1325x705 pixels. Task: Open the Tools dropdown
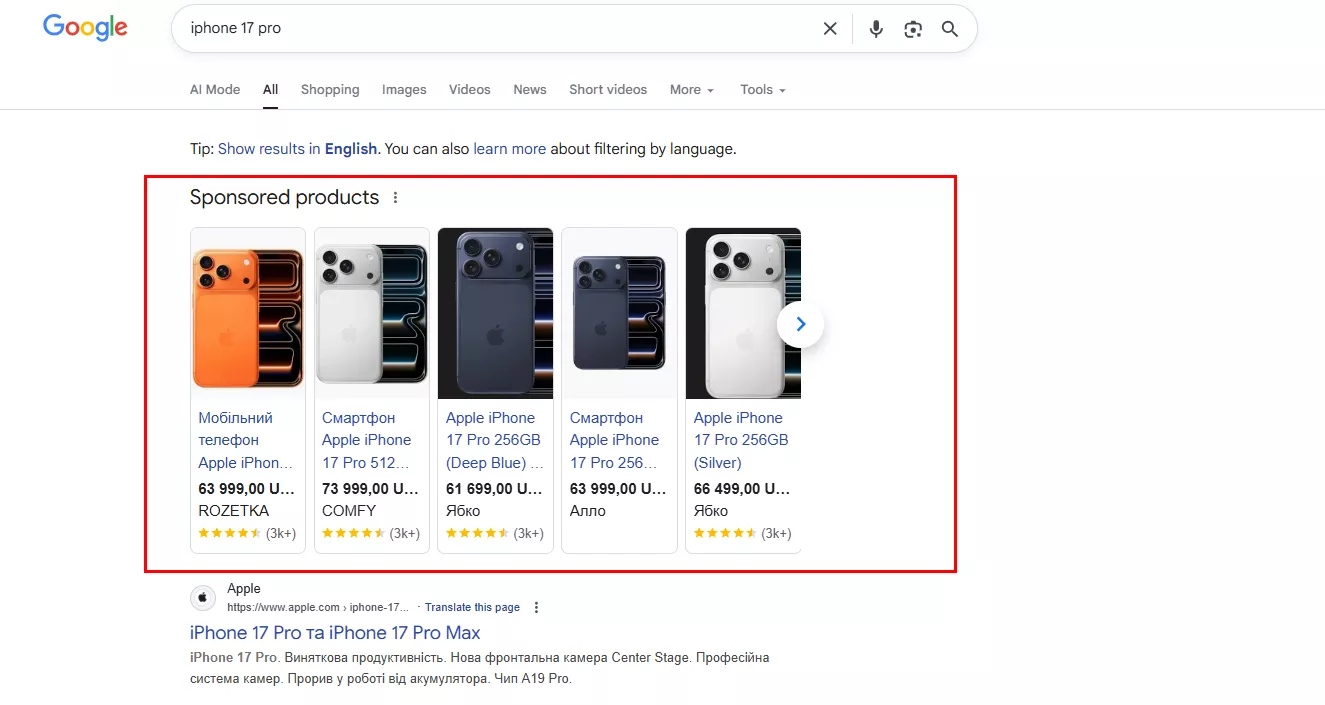point(762,89)
